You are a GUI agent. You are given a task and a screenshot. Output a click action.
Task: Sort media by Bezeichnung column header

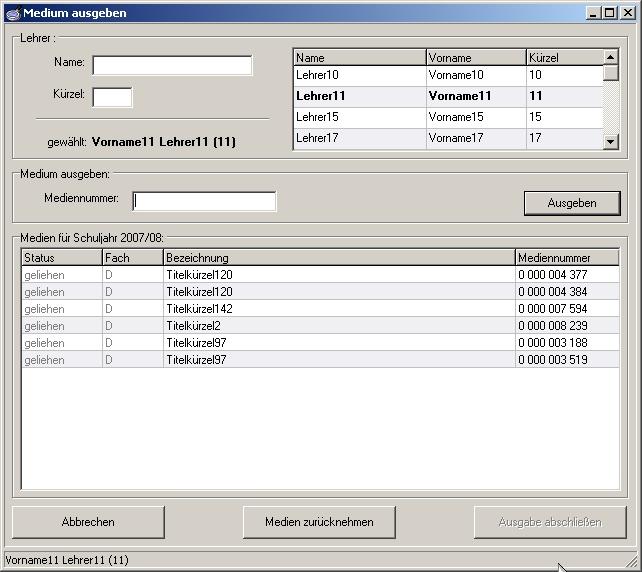(x=338, y=258)
